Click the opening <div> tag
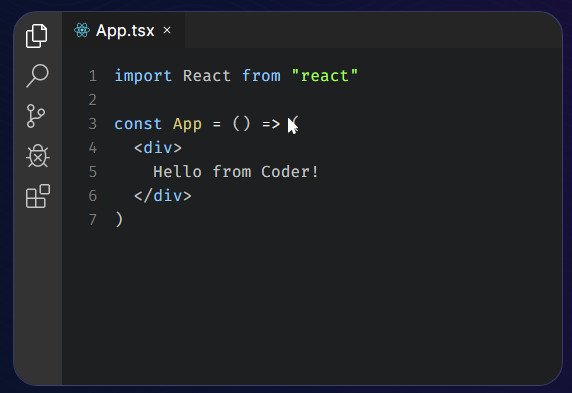The height and width of the screenshot is (393, 572). click(x=158, y=148)
